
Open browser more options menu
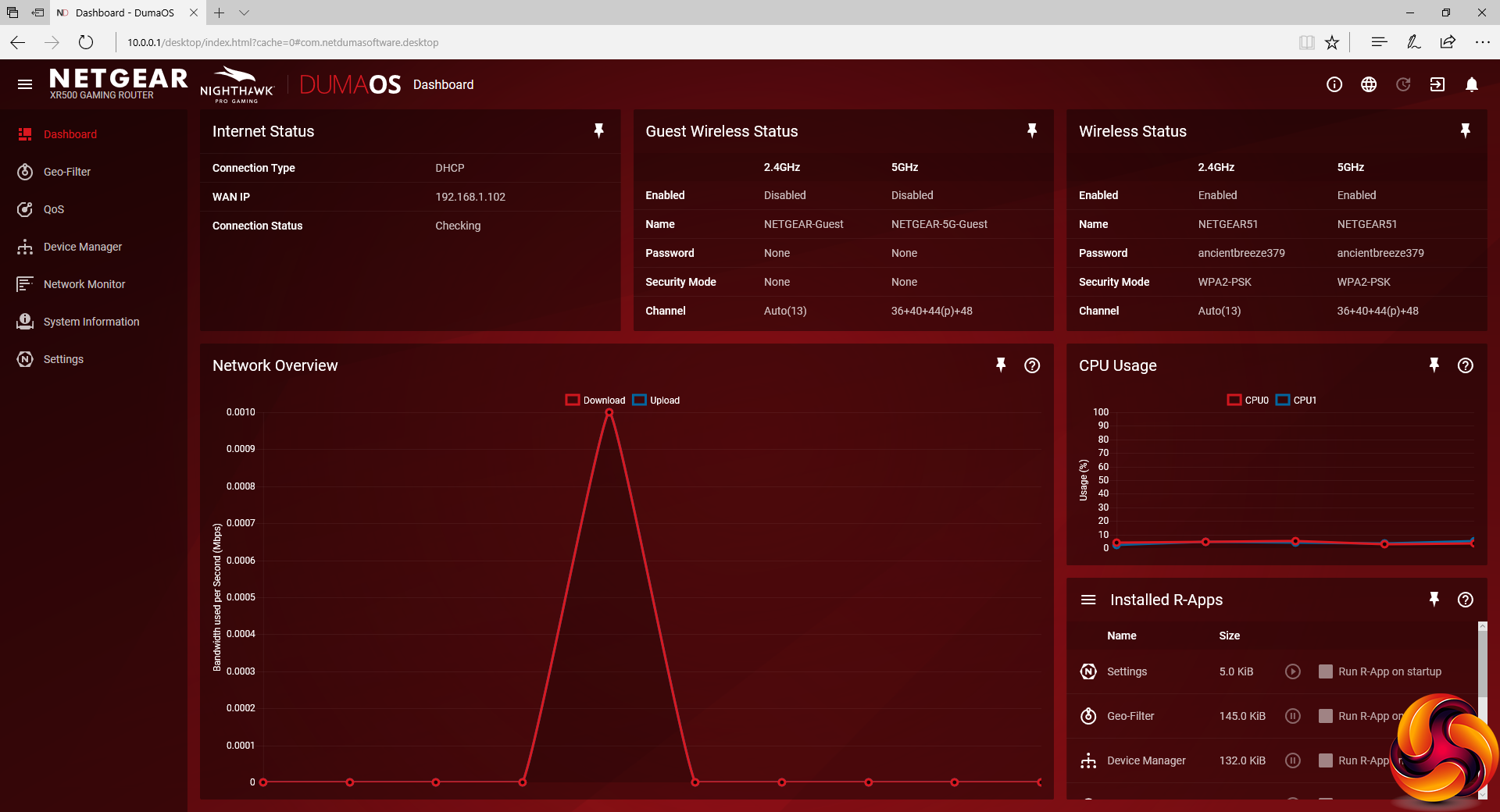point(1482,42)
